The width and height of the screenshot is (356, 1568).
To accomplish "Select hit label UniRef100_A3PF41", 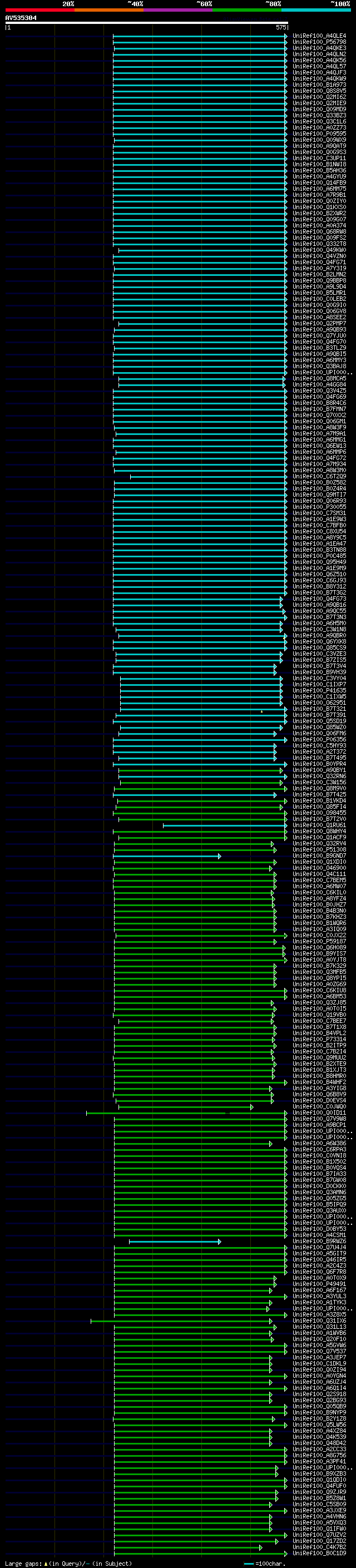I will pyautogui.click(x=319, y=1461).
